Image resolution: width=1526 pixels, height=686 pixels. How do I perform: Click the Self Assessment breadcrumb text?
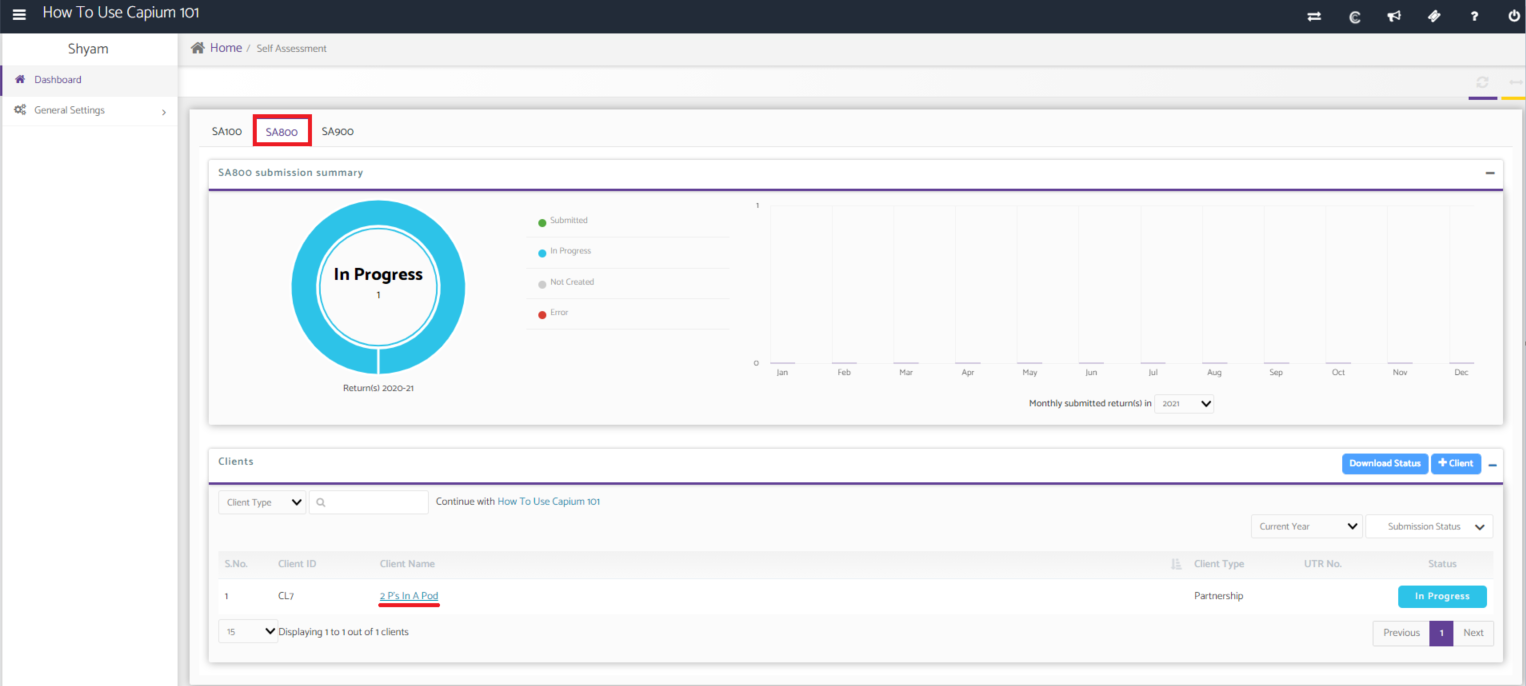click(291, 48)
